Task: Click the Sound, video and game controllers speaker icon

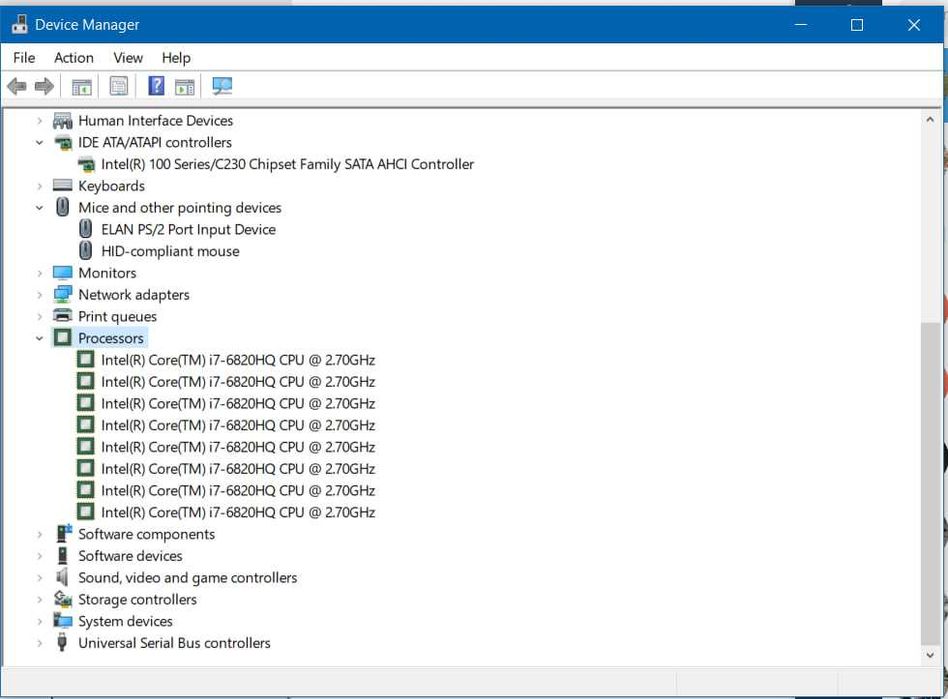Action: pyautogui.click(x=62, y=577)
